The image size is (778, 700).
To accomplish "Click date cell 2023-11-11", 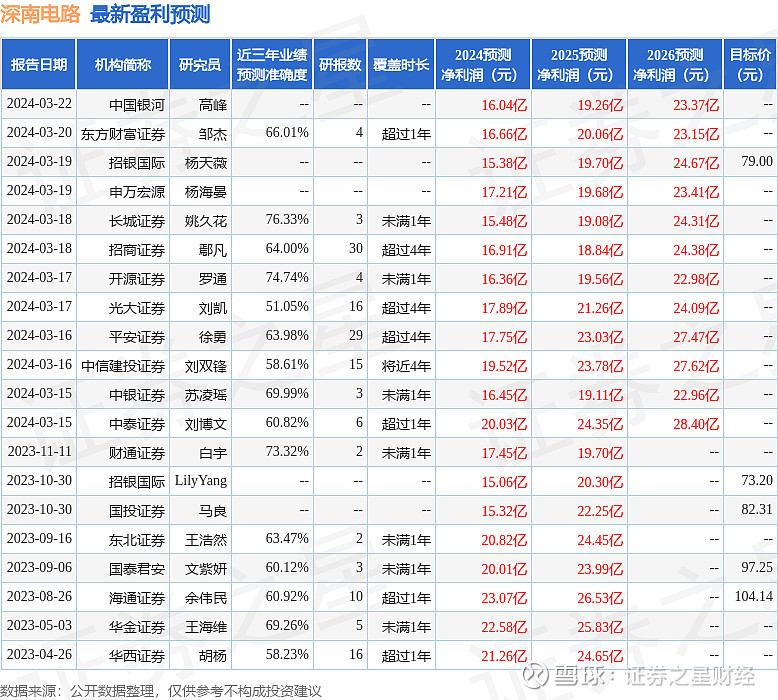I will [39, 451].
